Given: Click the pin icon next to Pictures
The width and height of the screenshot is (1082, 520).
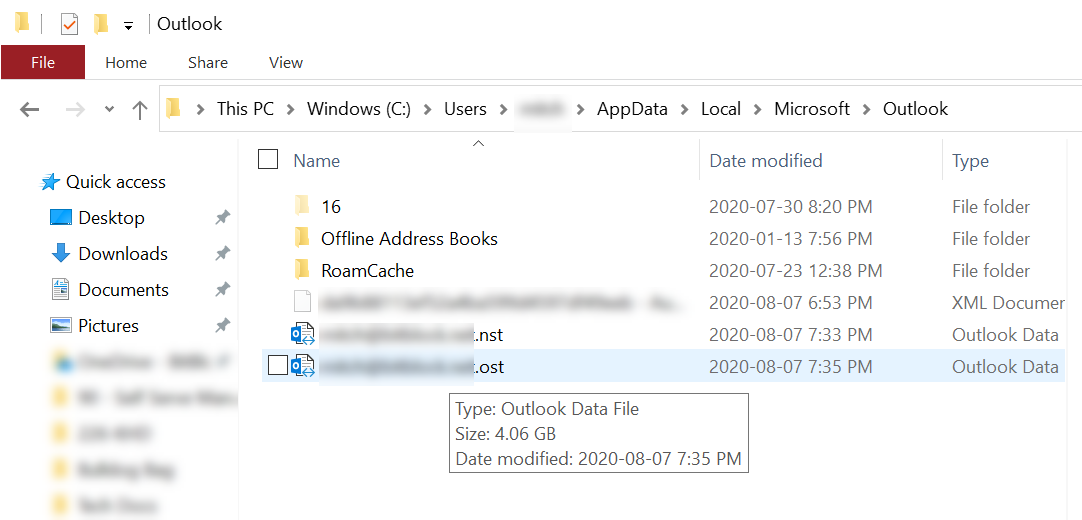Looking at the screenshot, I should [222, 326].
